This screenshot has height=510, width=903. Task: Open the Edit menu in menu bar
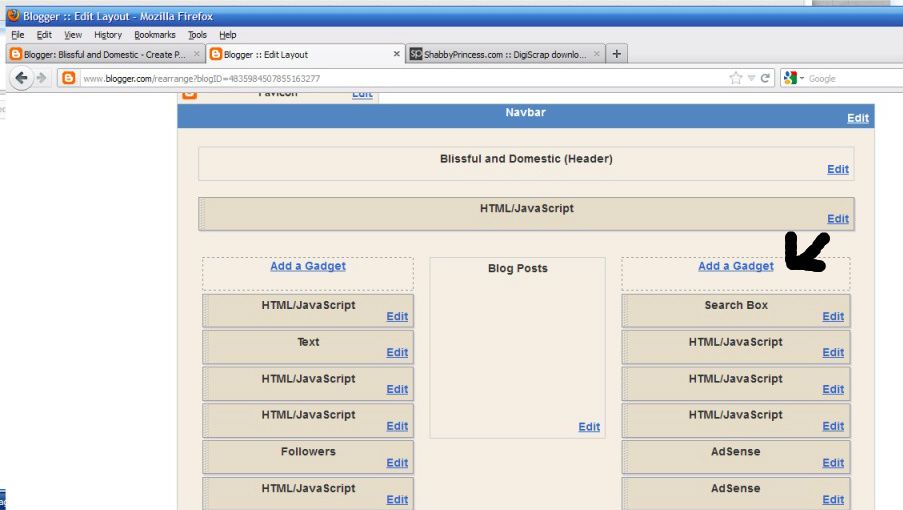tap(44, 35)
